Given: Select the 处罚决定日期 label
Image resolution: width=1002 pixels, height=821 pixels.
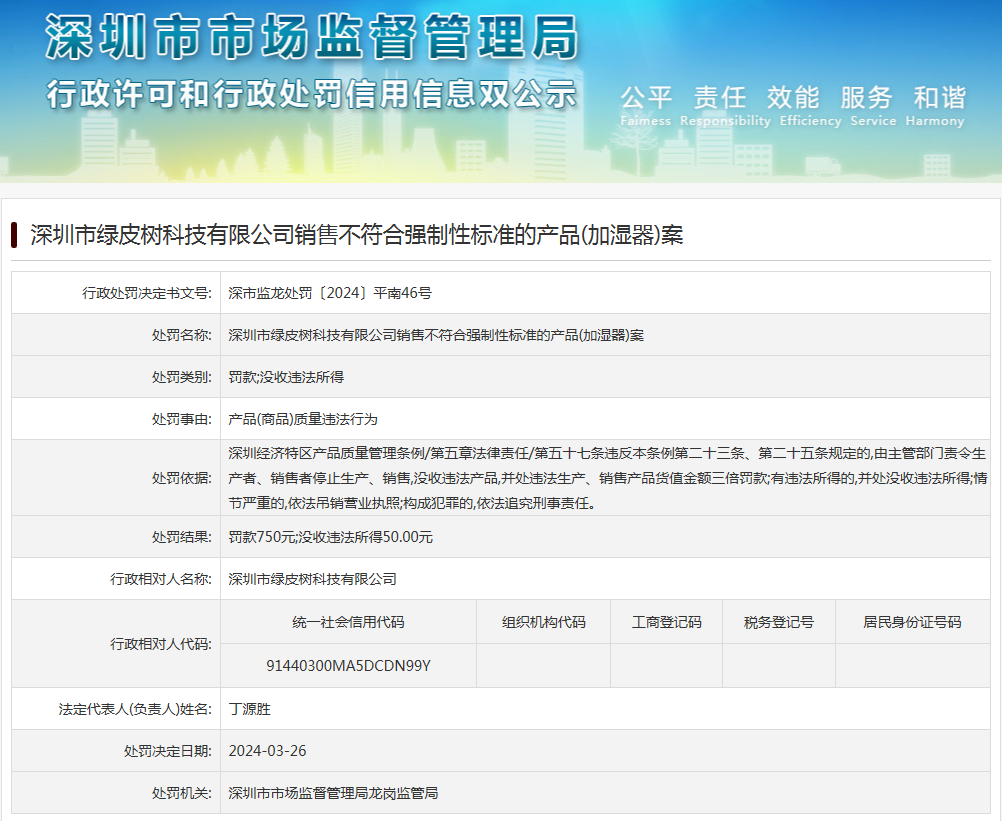Looking at the screenshot, I should 168,751.
